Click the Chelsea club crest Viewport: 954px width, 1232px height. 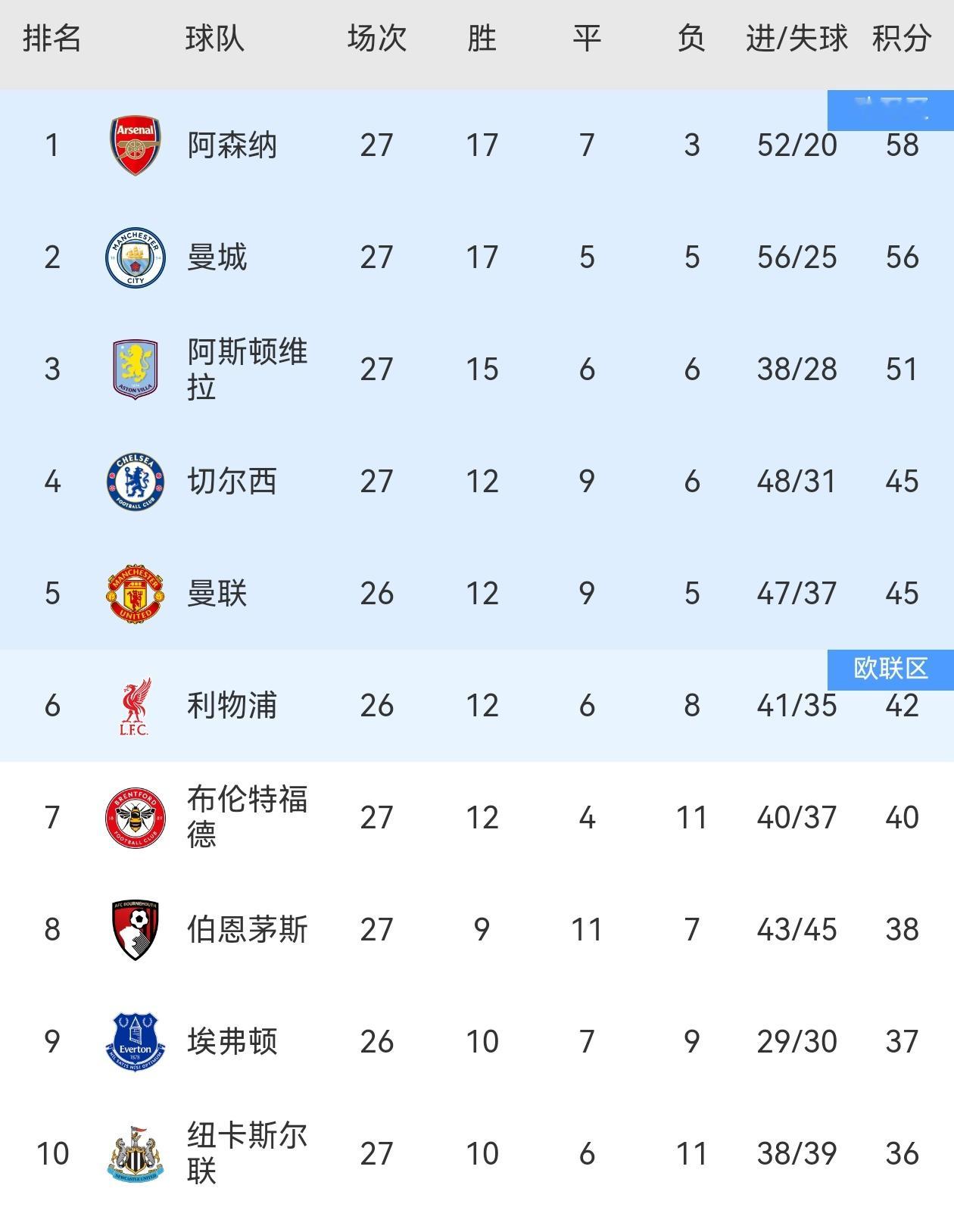point(136,482)
